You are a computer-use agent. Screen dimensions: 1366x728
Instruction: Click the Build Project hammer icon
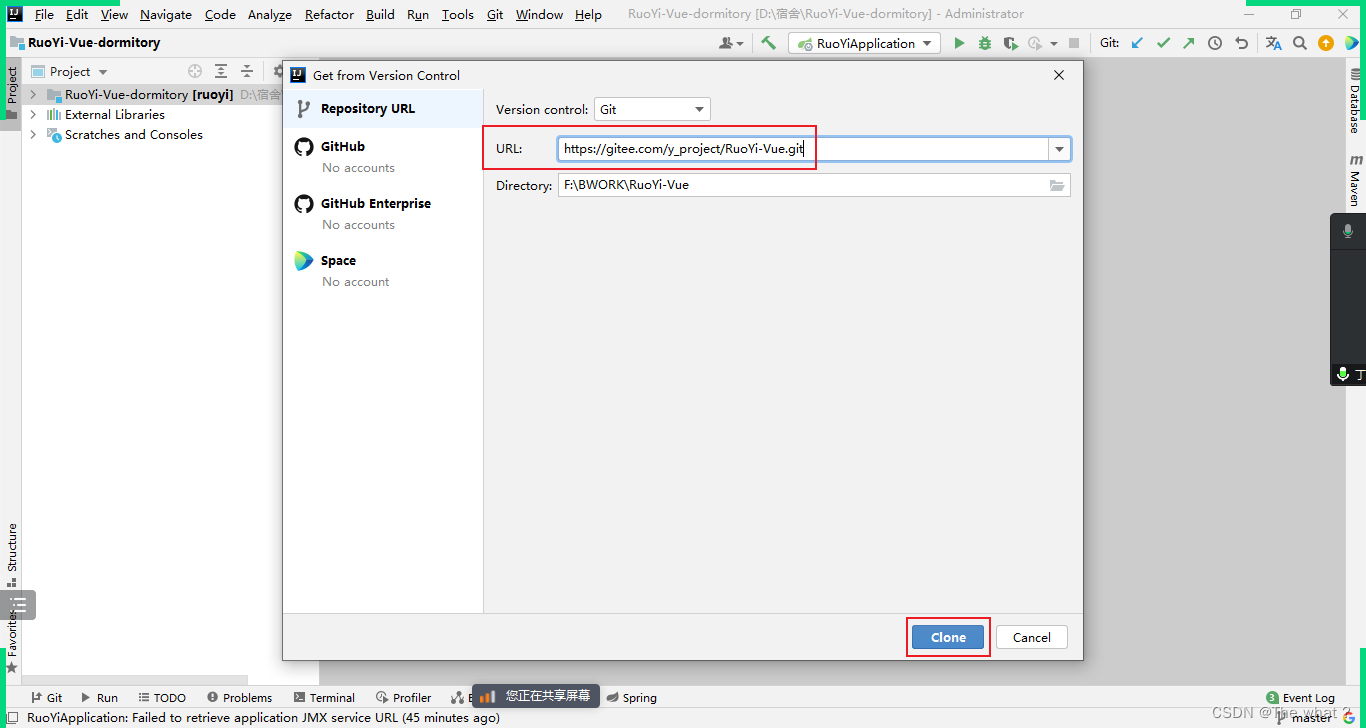[x=768, y=43]
